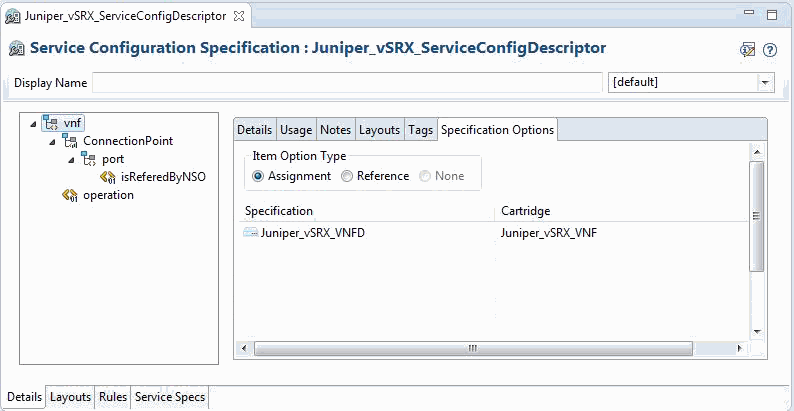Click the Juniper_vSRX_VNFD specification row icon

251,233
